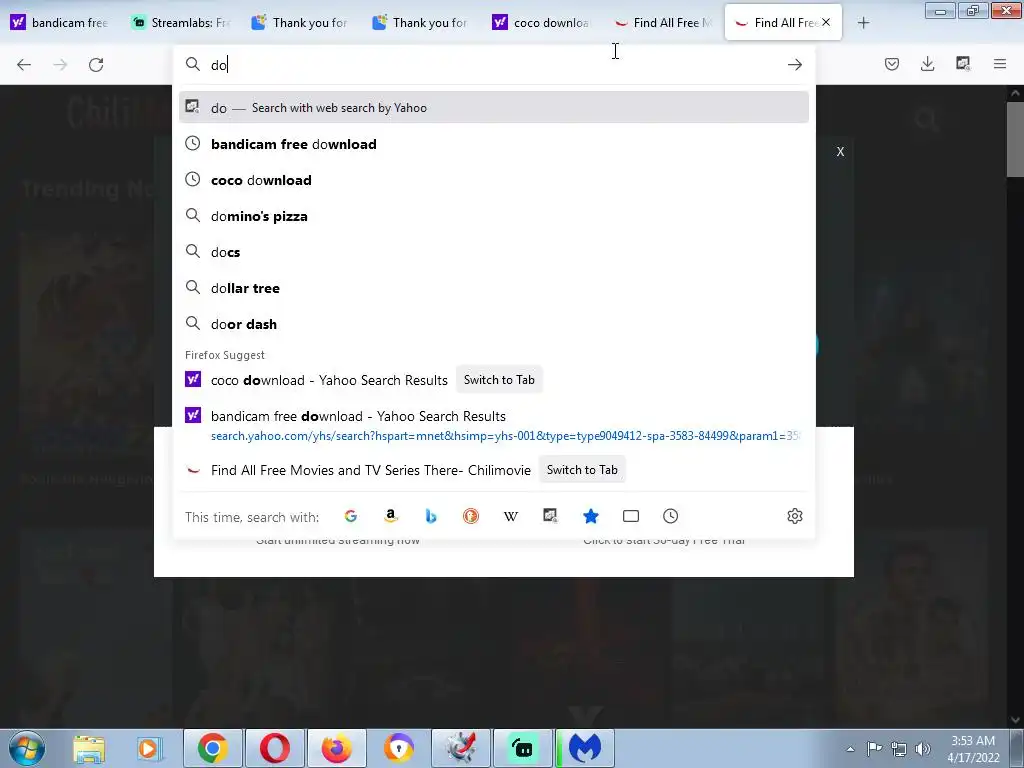Click the Action Center flag tray icon
The height and width of the screenshot is (768, 1024).
point(874,749)
